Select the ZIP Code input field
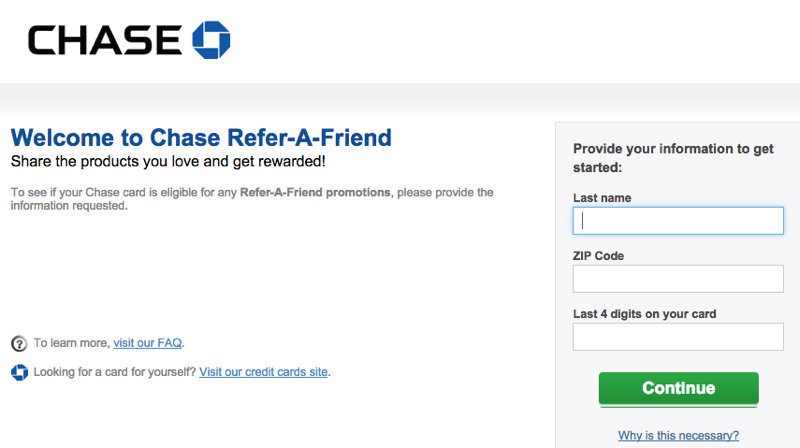Screen dimensions: 800x448 (x=678, y=279)
